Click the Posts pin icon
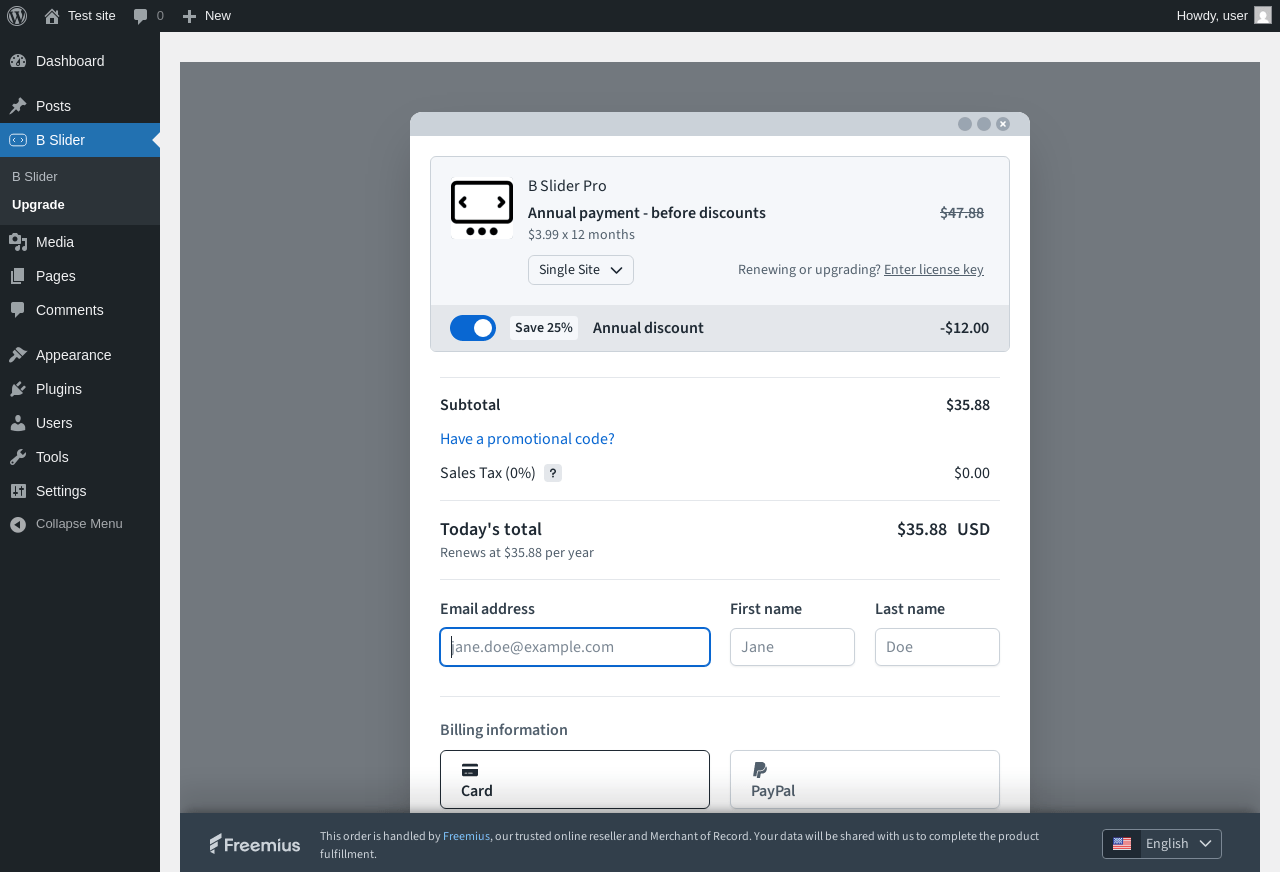This screenshot has height=872, width=1280. tap(18, 106)
